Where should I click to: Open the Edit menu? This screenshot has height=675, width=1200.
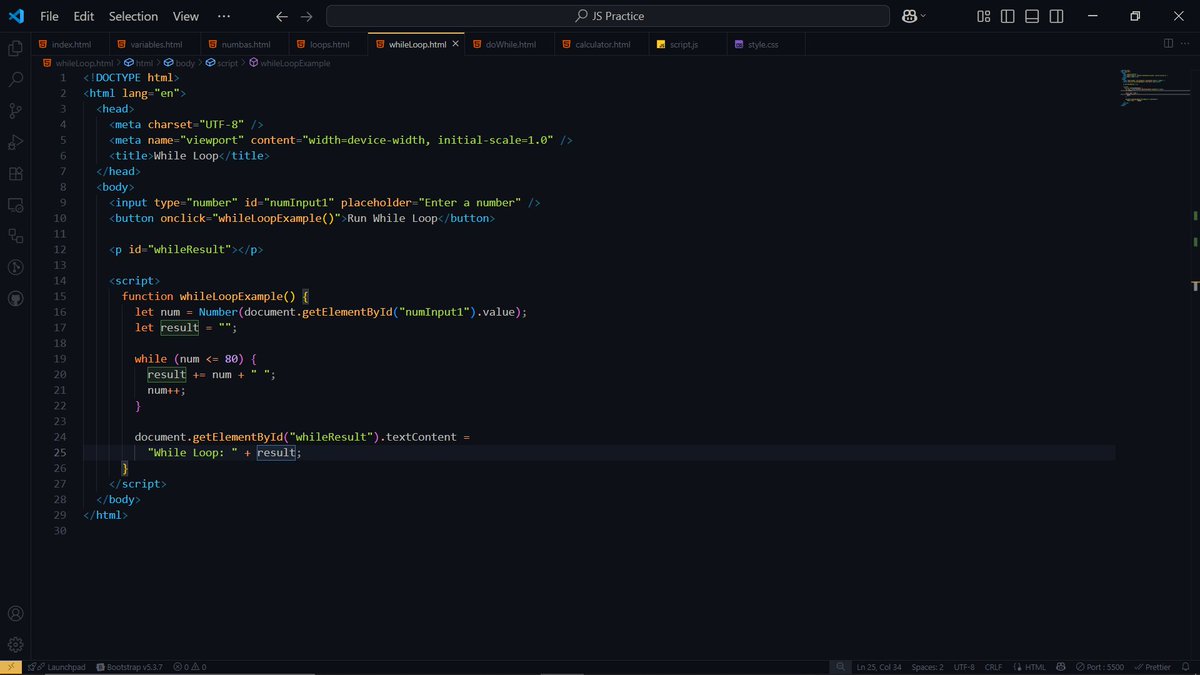[x=84, y=16]
